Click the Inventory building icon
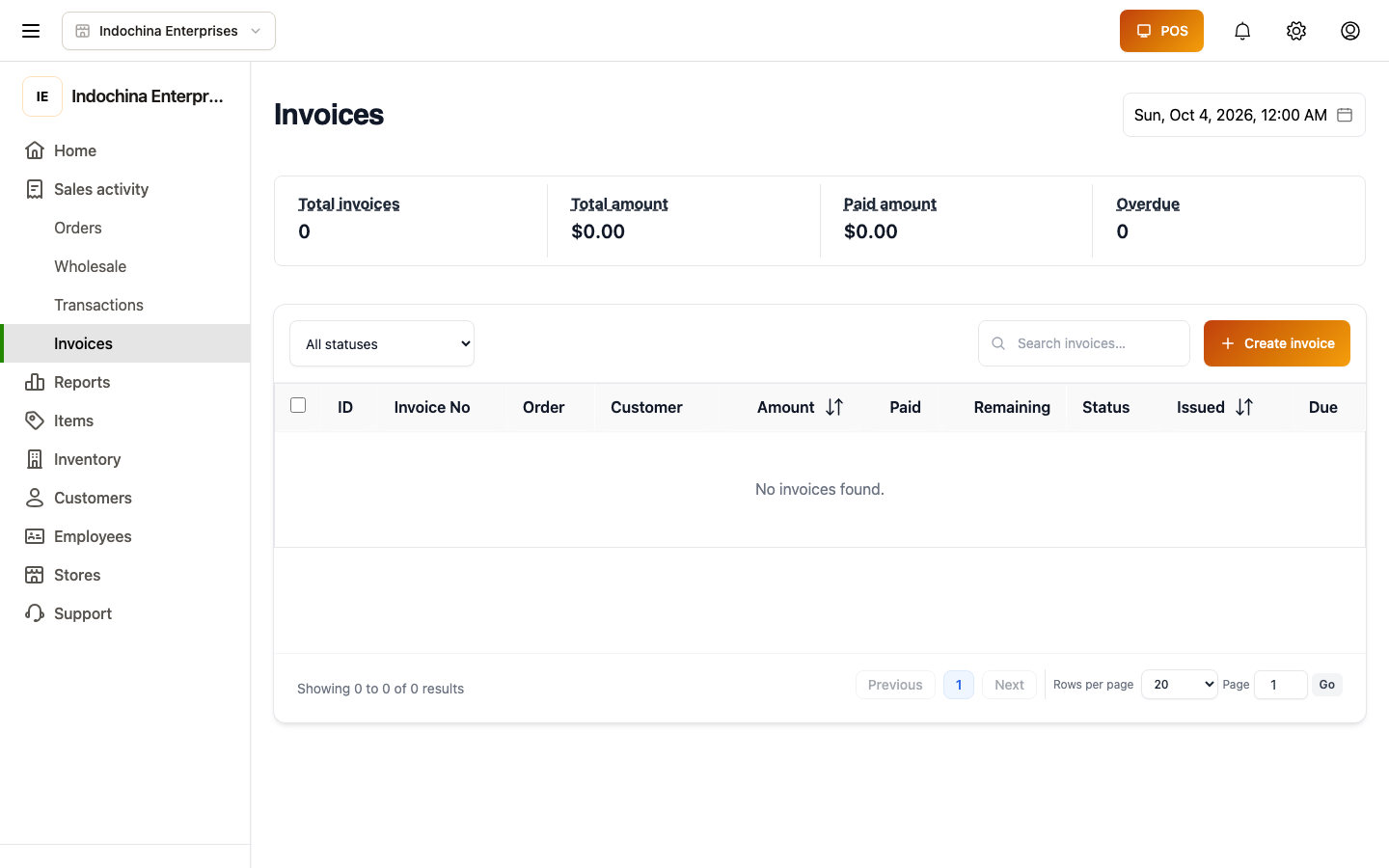1389x868 pixels. click(35, 459)
